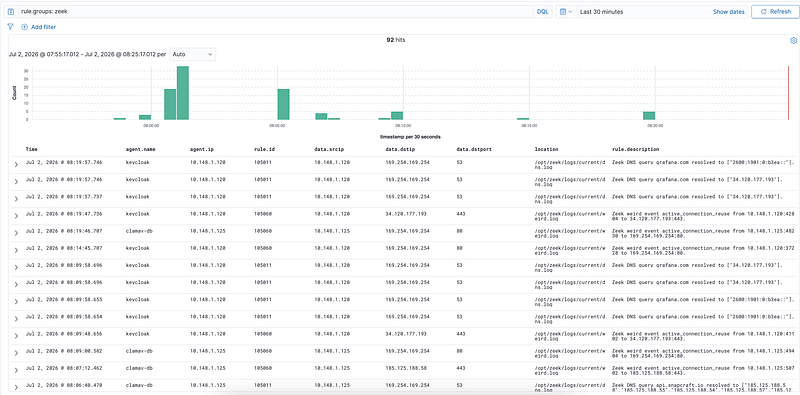Click the 92 hits count
800x395 pixels.
(x=396, y=40)
